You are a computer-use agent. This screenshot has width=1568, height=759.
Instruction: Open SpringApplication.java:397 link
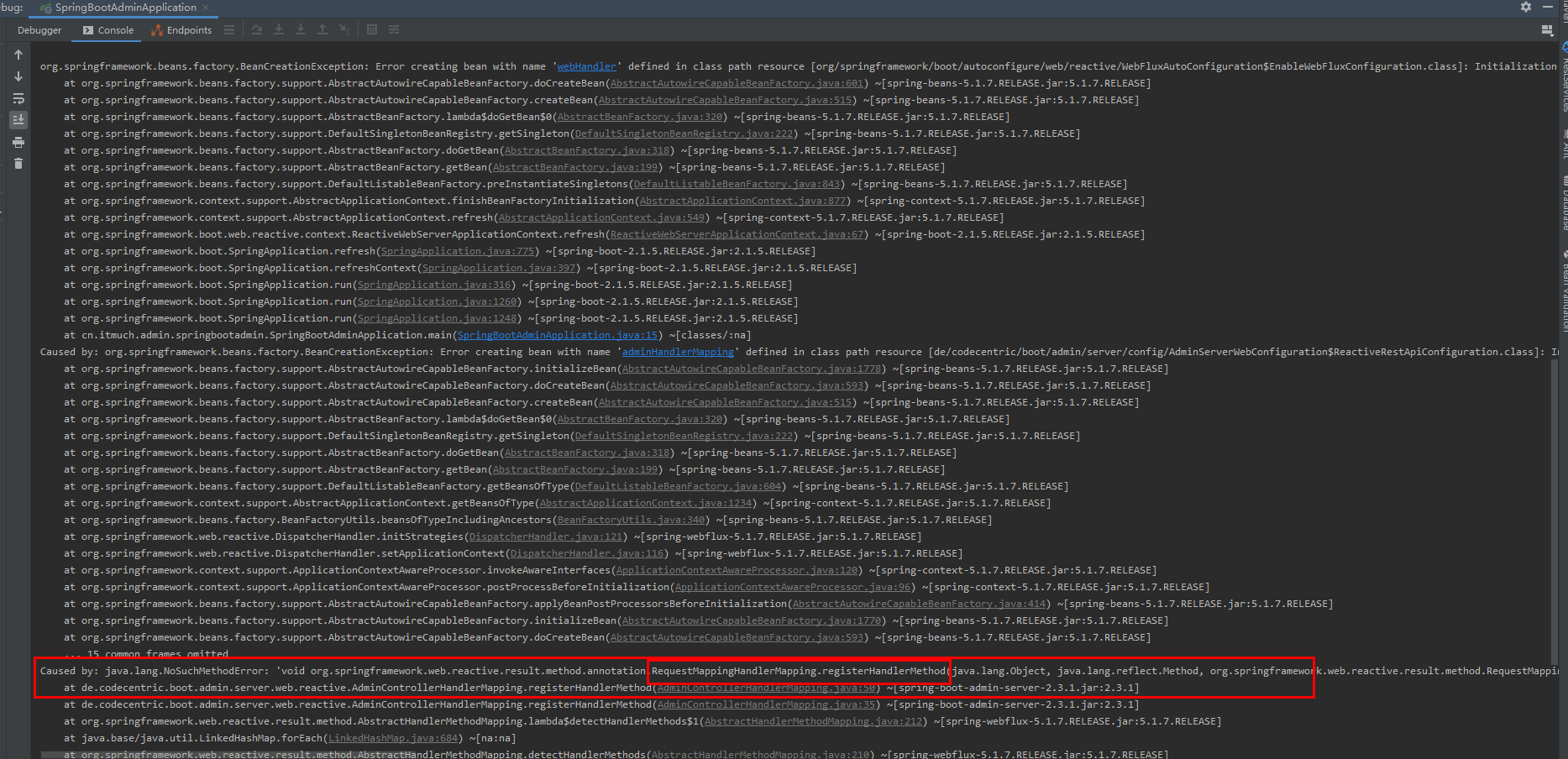point(499,268)
